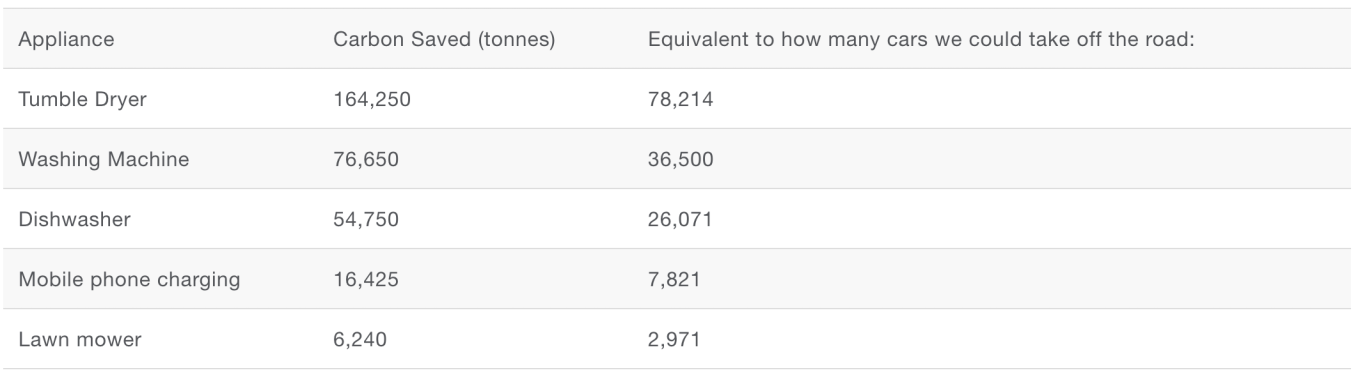The width and height of the screenshot is (1360, 391).
Task: Click empty space in Lawn mower row
Action: [x=1030, y=339]
